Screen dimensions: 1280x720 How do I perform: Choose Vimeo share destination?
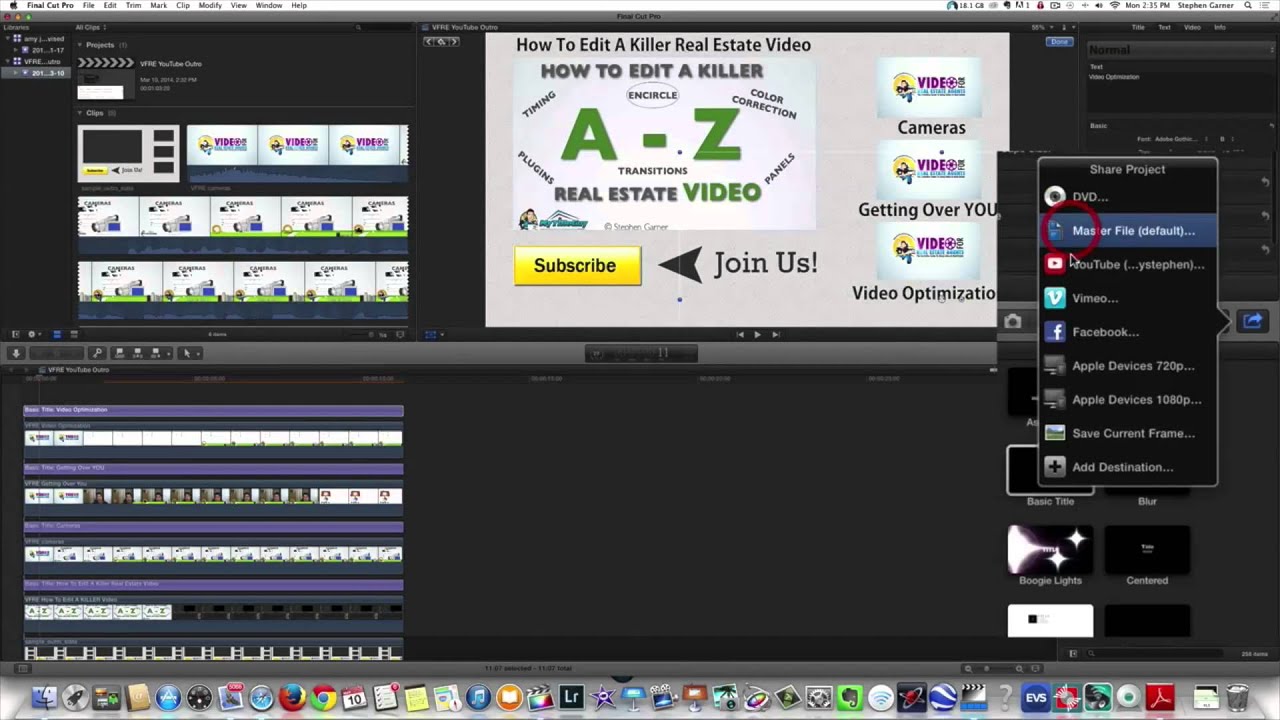1127,298
